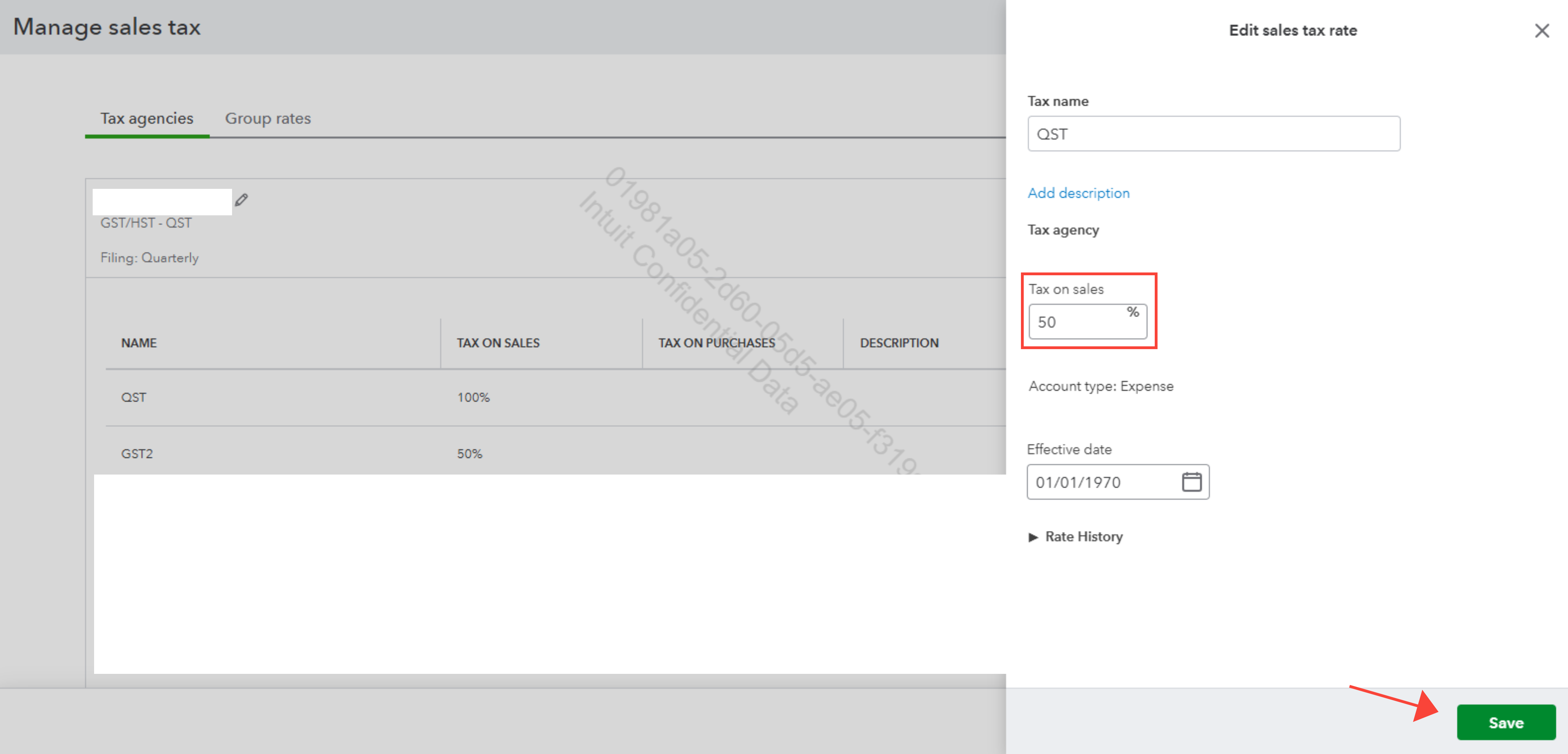This screenshot has height=754, width=1568.
Task: Expand the Rate History section
Action: pos(1033,537)
